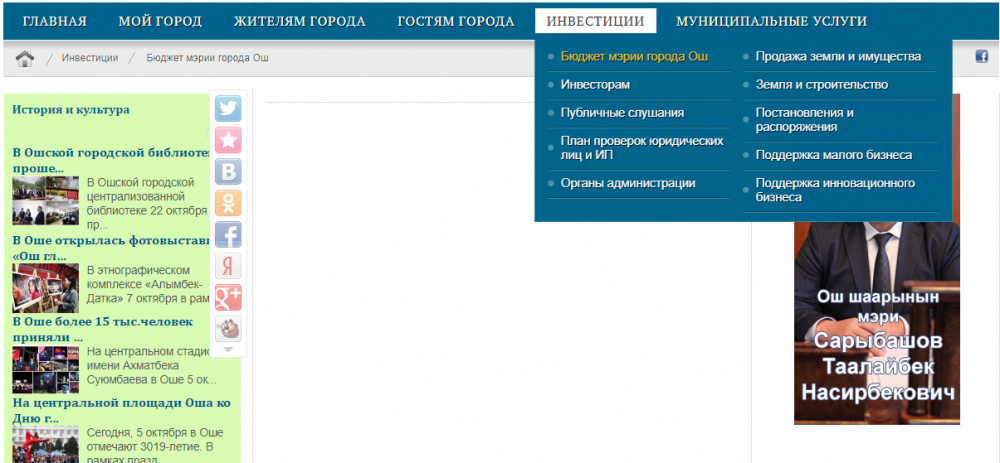Select Публичные слушания in dropdown
The image size is (1000, 463).
tap(621, 113)
